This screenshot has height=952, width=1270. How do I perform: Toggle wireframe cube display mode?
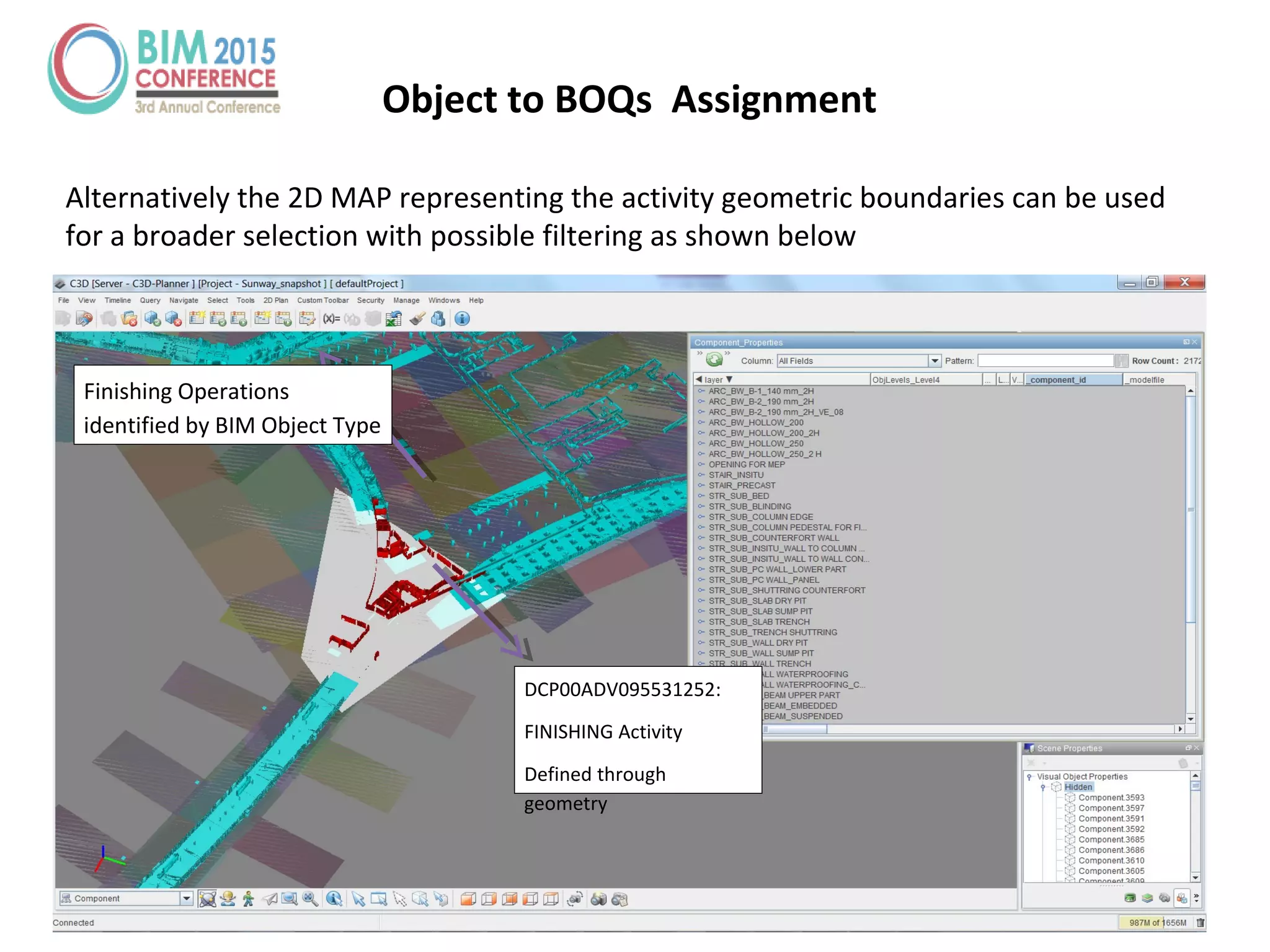click(551, 899)
